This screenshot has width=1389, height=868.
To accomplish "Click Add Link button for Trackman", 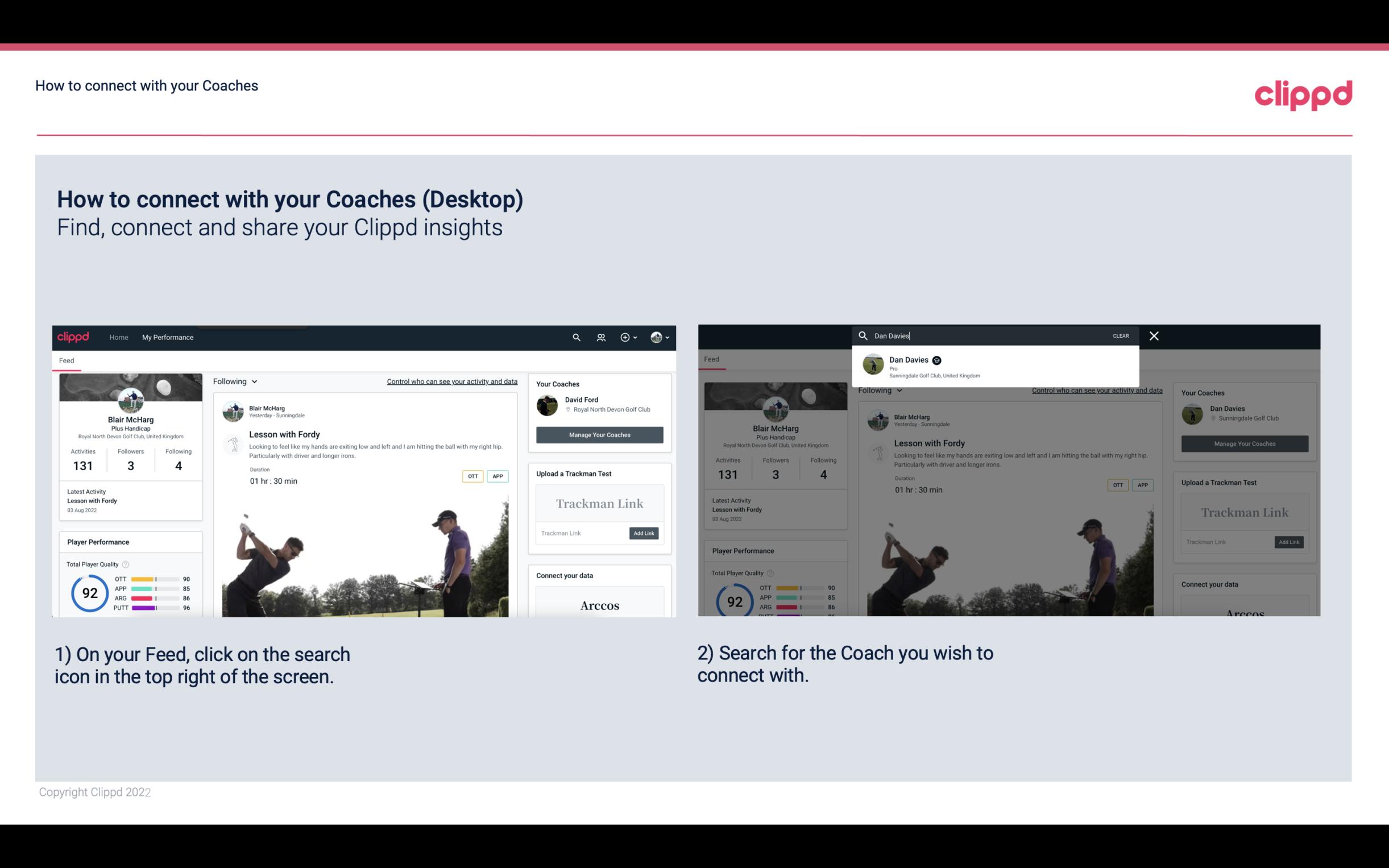I will (643, 533).
